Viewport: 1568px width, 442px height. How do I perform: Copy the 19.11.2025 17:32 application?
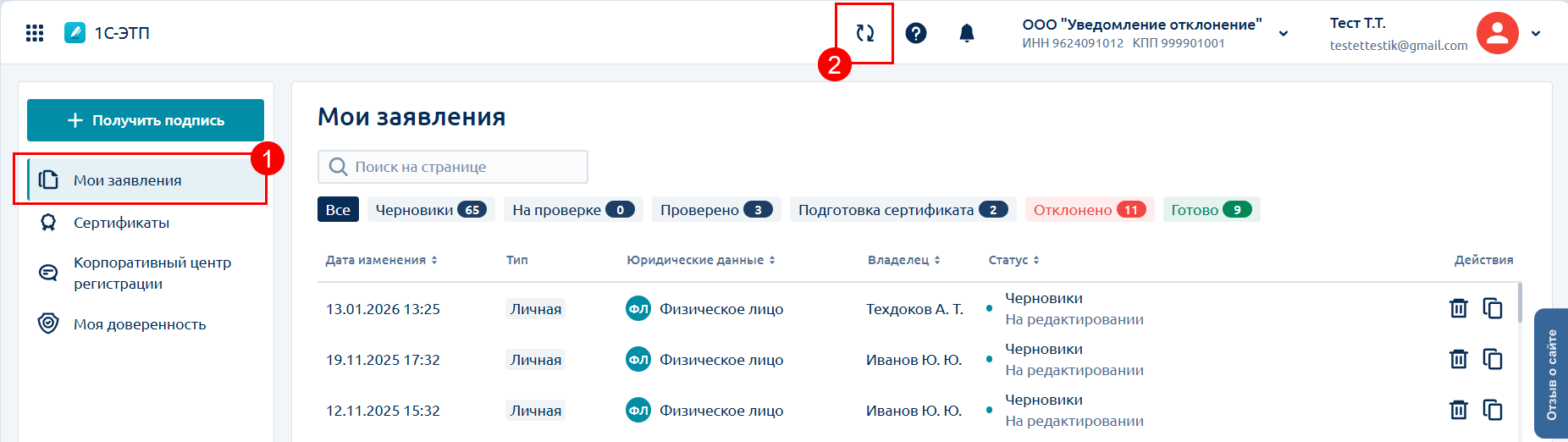click(x=1493, y=359)
